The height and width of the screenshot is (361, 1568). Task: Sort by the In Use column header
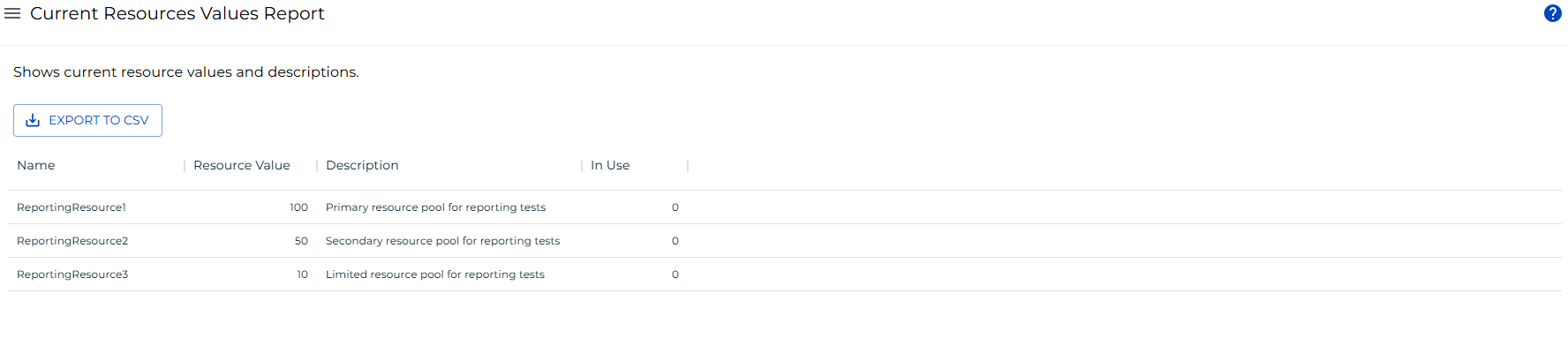pos(610,166)
